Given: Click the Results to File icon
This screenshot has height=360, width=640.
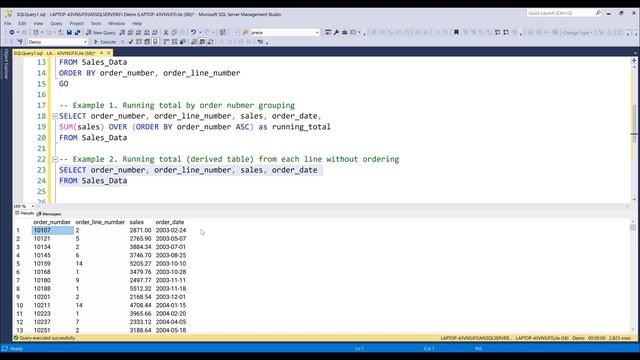Looking at the screenshot, I should [x=210, y=42].
